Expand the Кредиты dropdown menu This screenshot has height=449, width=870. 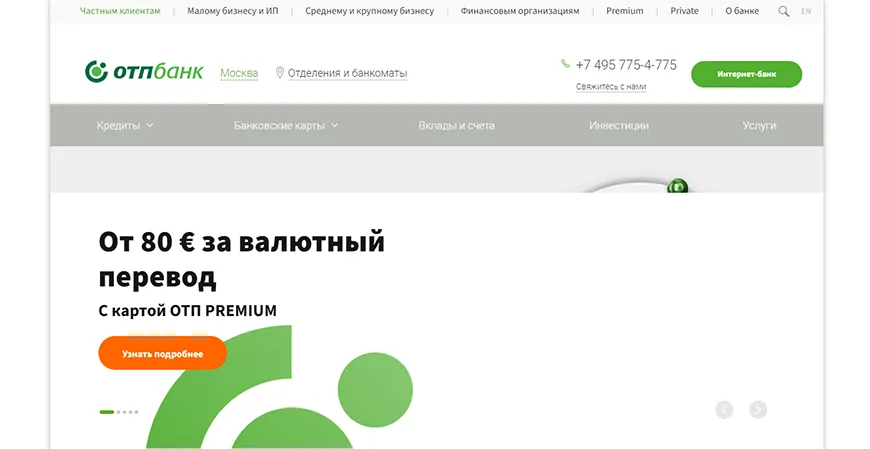[x=125, y=126]
